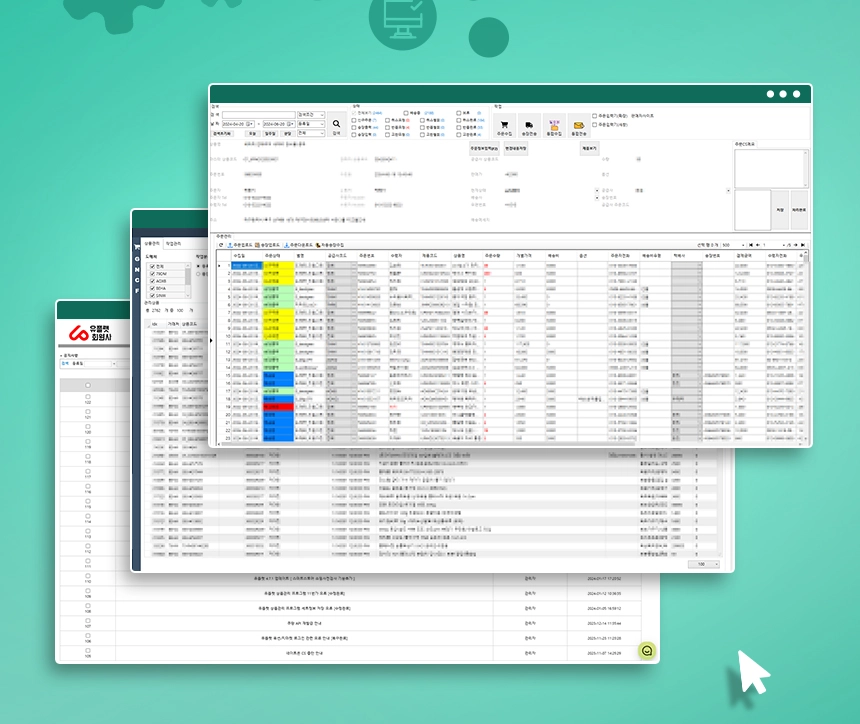Open the dropdown below the date type dropdown
860x724 pixels.
tap(311, 133)
